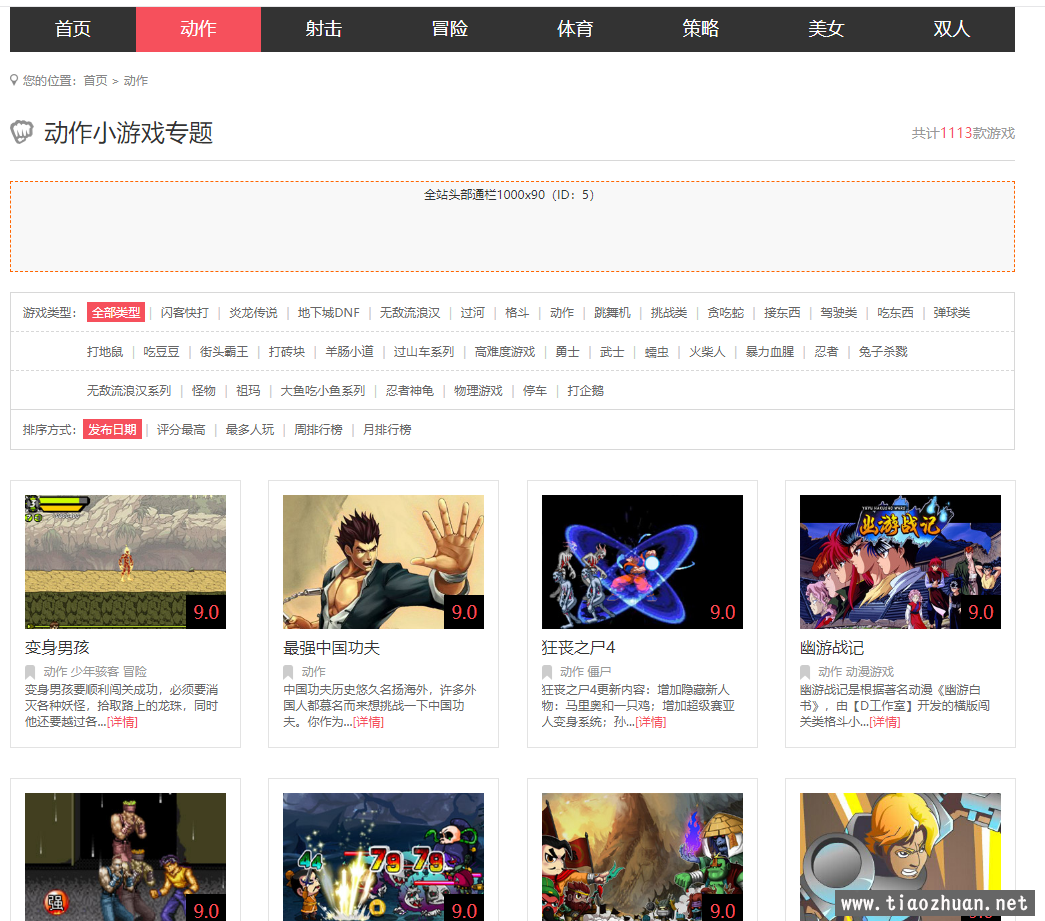Viewport: 1045px width, 921px height.
Task: Sort games by 发布日期
Action: pos(112,430)
